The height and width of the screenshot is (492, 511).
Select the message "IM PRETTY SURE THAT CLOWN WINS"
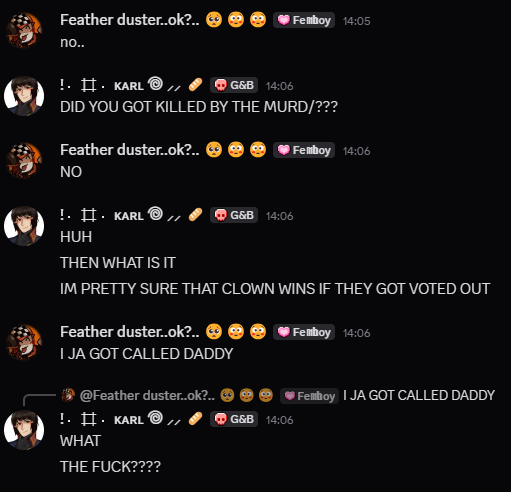coord(275,289)
